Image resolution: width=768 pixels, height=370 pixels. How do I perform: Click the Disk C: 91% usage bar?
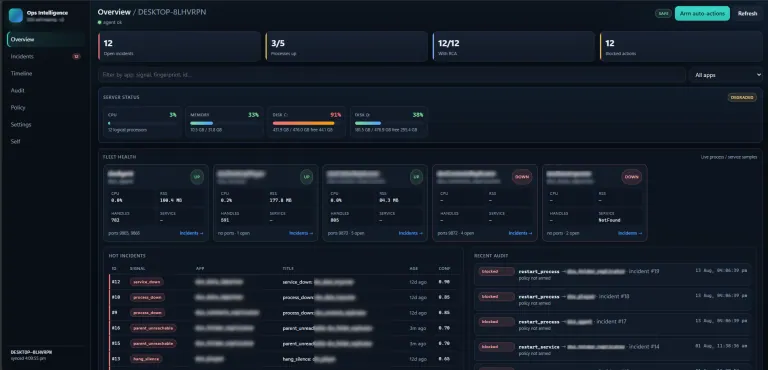point(307,123)
